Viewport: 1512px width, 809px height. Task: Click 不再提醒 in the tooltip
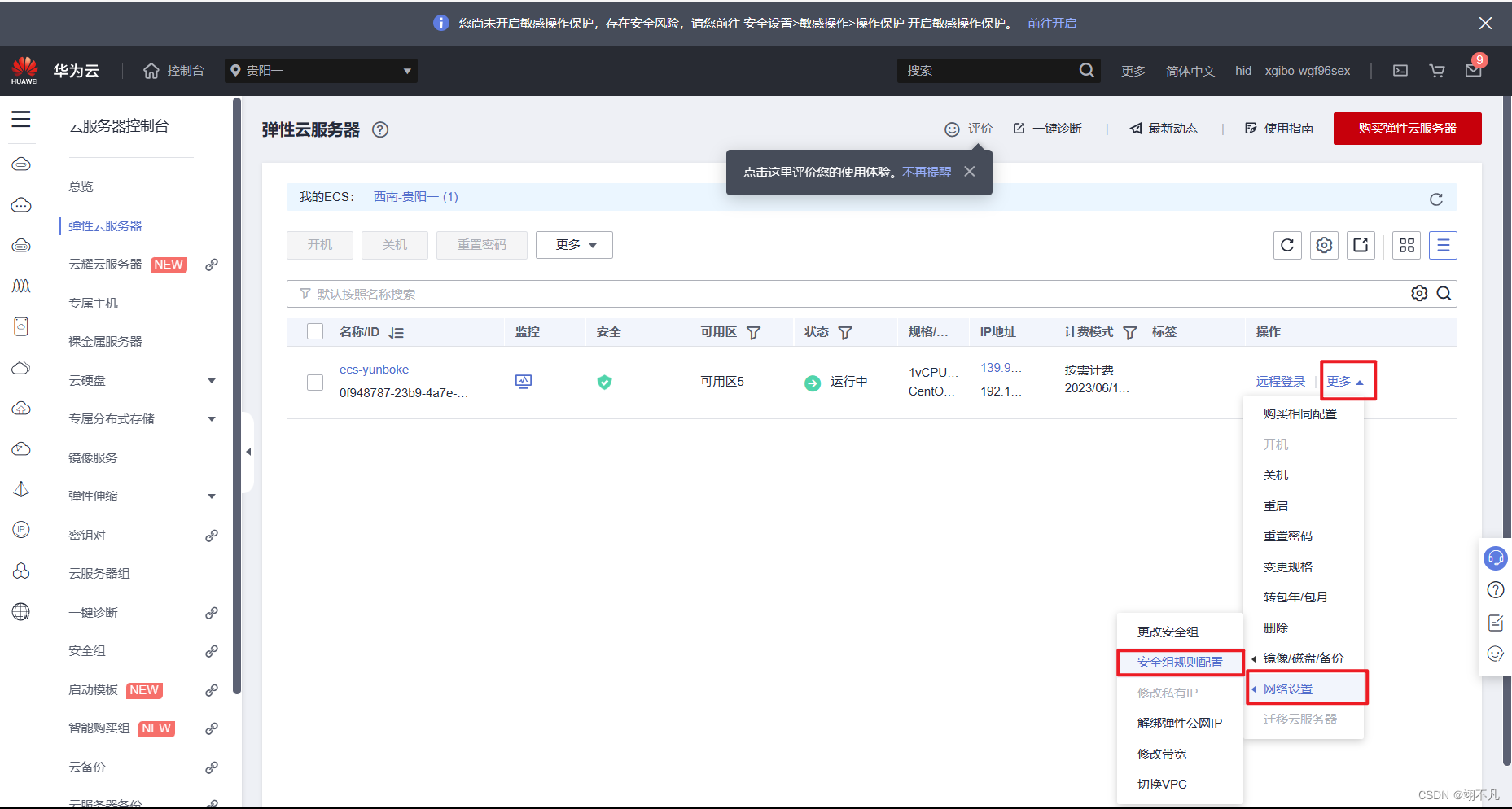(927, 173)
